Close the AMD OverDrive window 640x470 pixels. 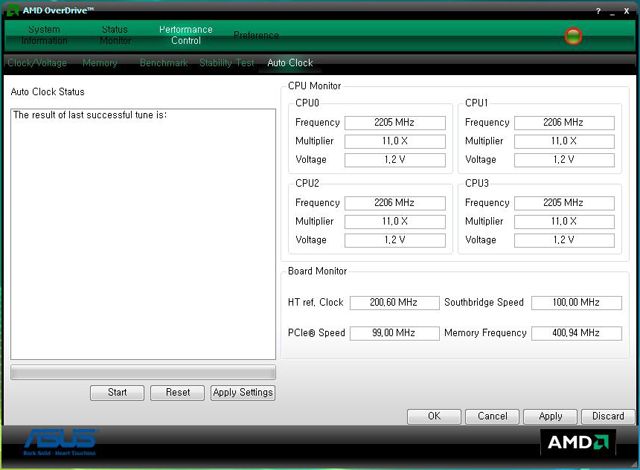click(627, 11)
